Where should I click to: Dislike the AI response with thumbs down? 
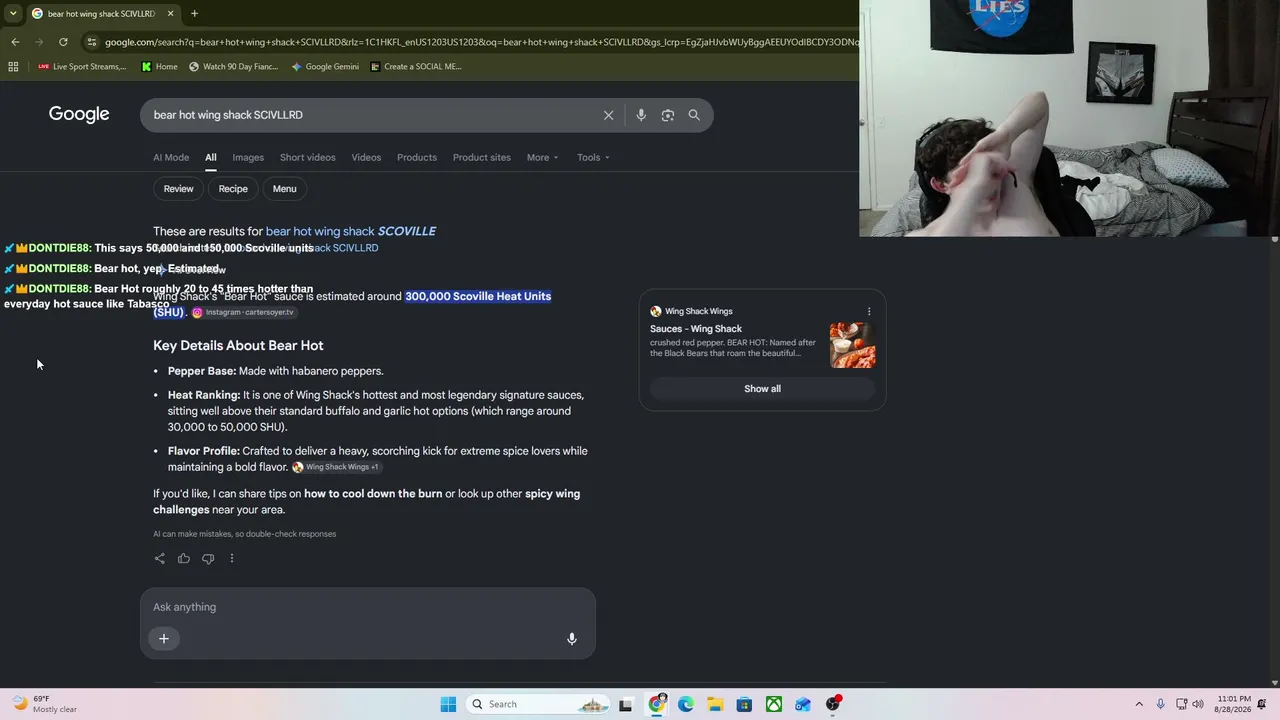208,559
